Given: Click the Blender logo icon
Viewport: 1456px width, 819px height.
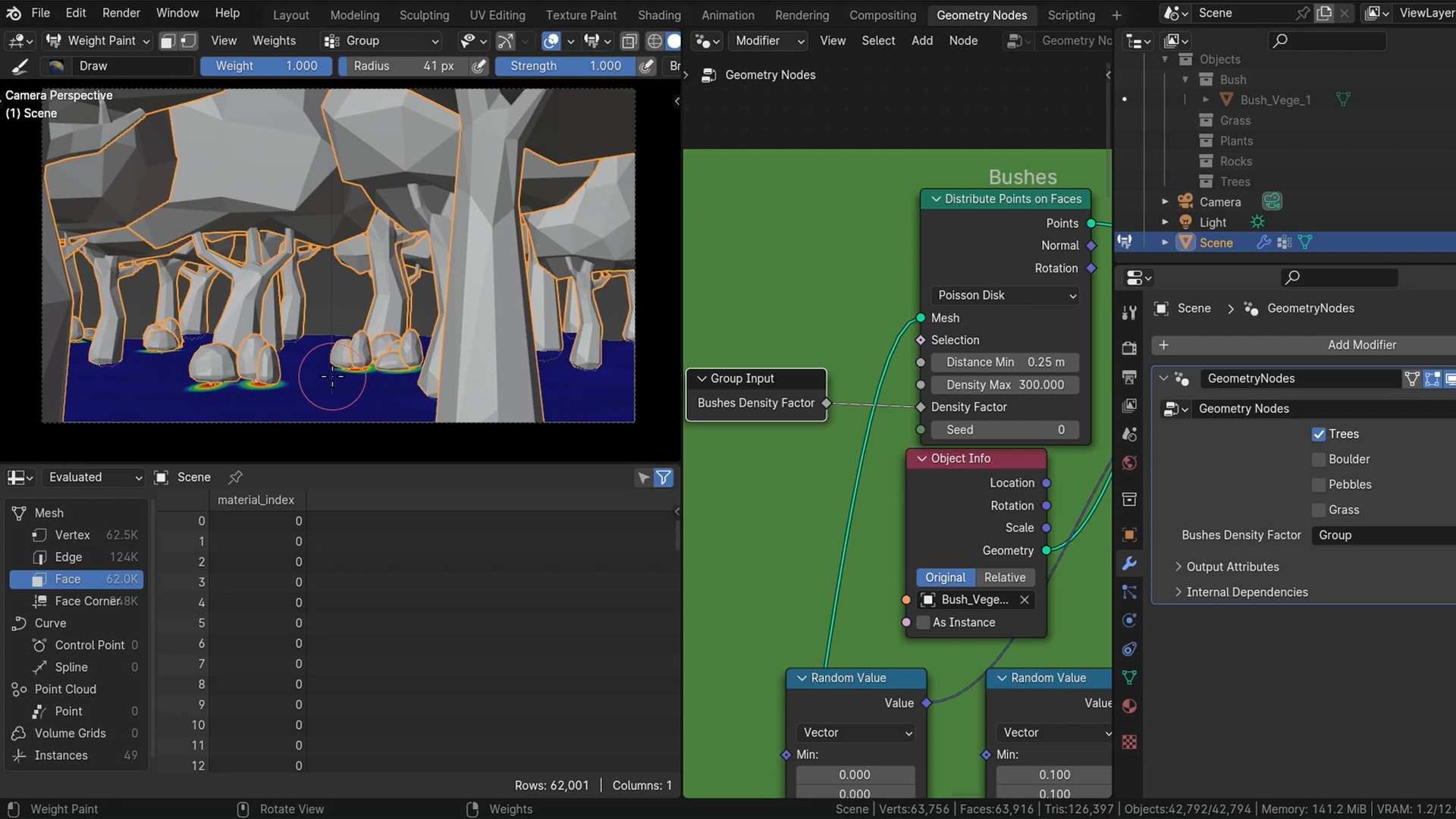Looking at the screenshot, I should 14,13.
